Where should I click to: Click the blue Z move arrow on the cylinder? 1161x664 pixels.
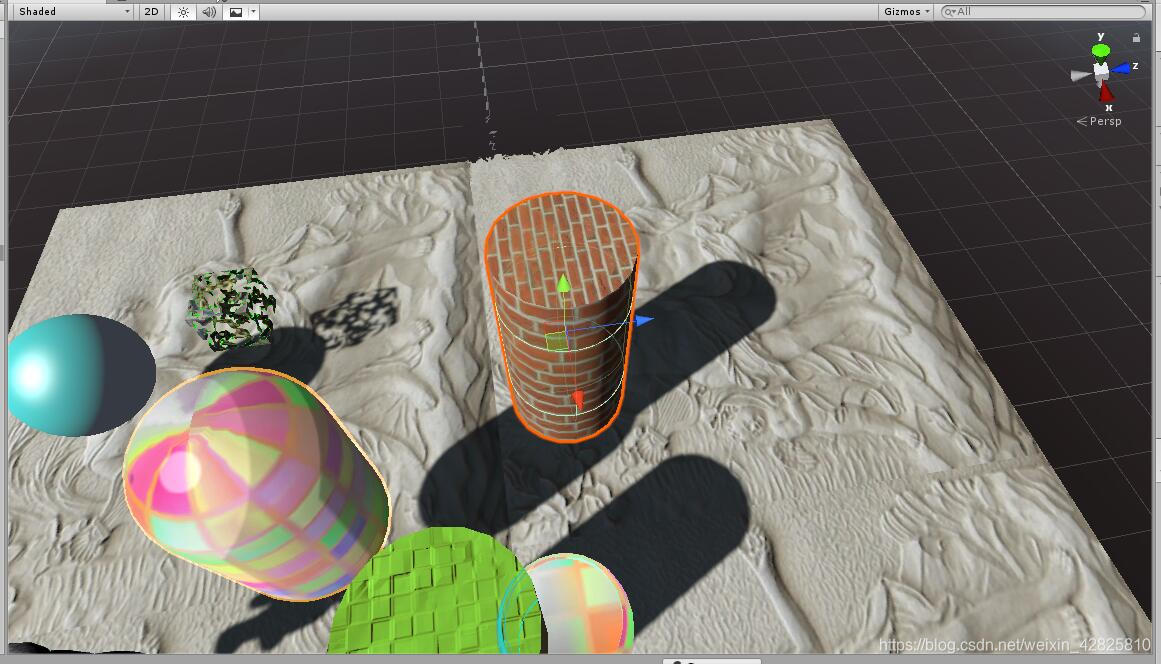click(644, 320)
